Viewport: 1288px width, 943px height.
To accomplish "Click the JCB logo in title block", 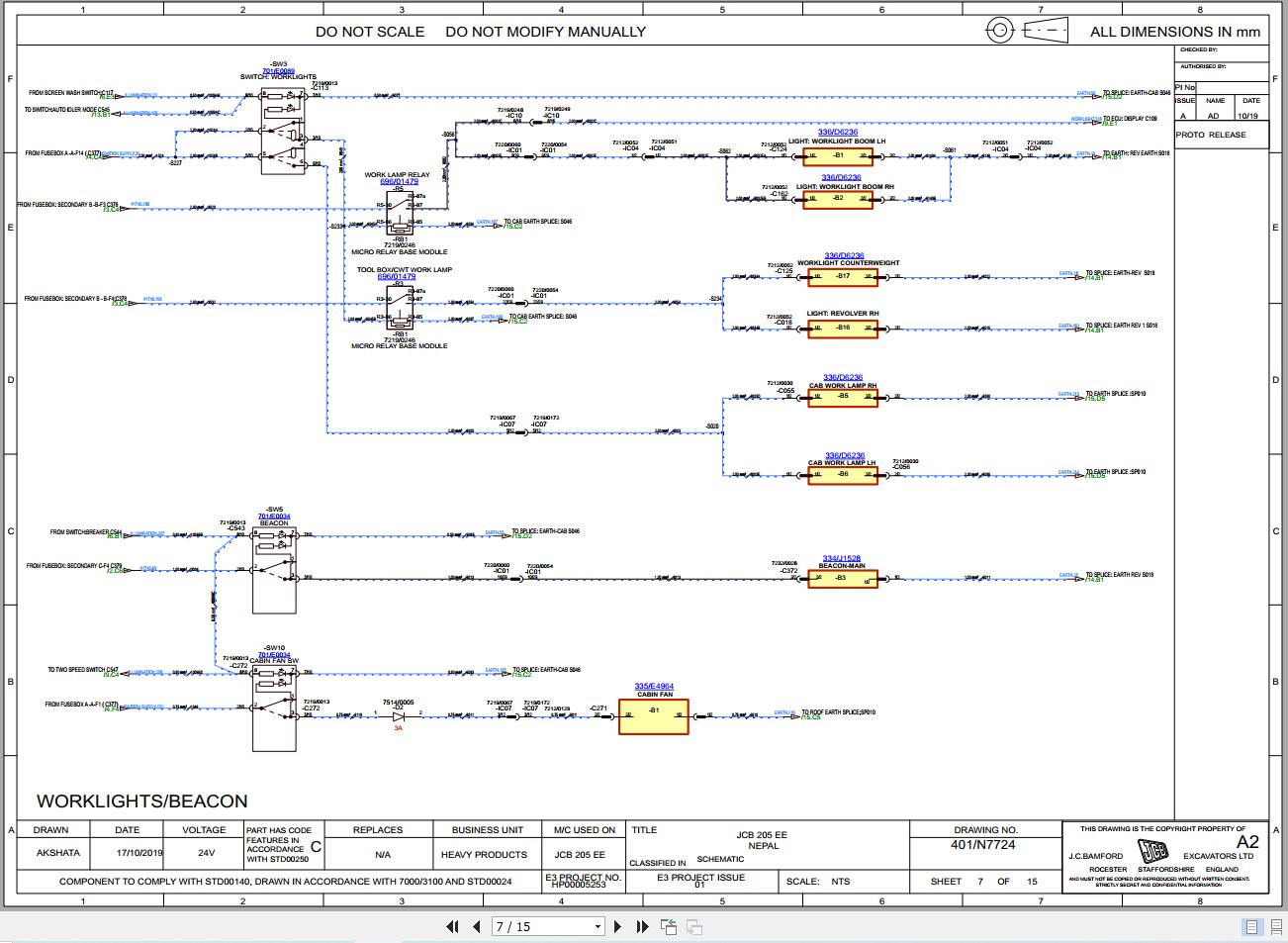I will pos(1151,851).
